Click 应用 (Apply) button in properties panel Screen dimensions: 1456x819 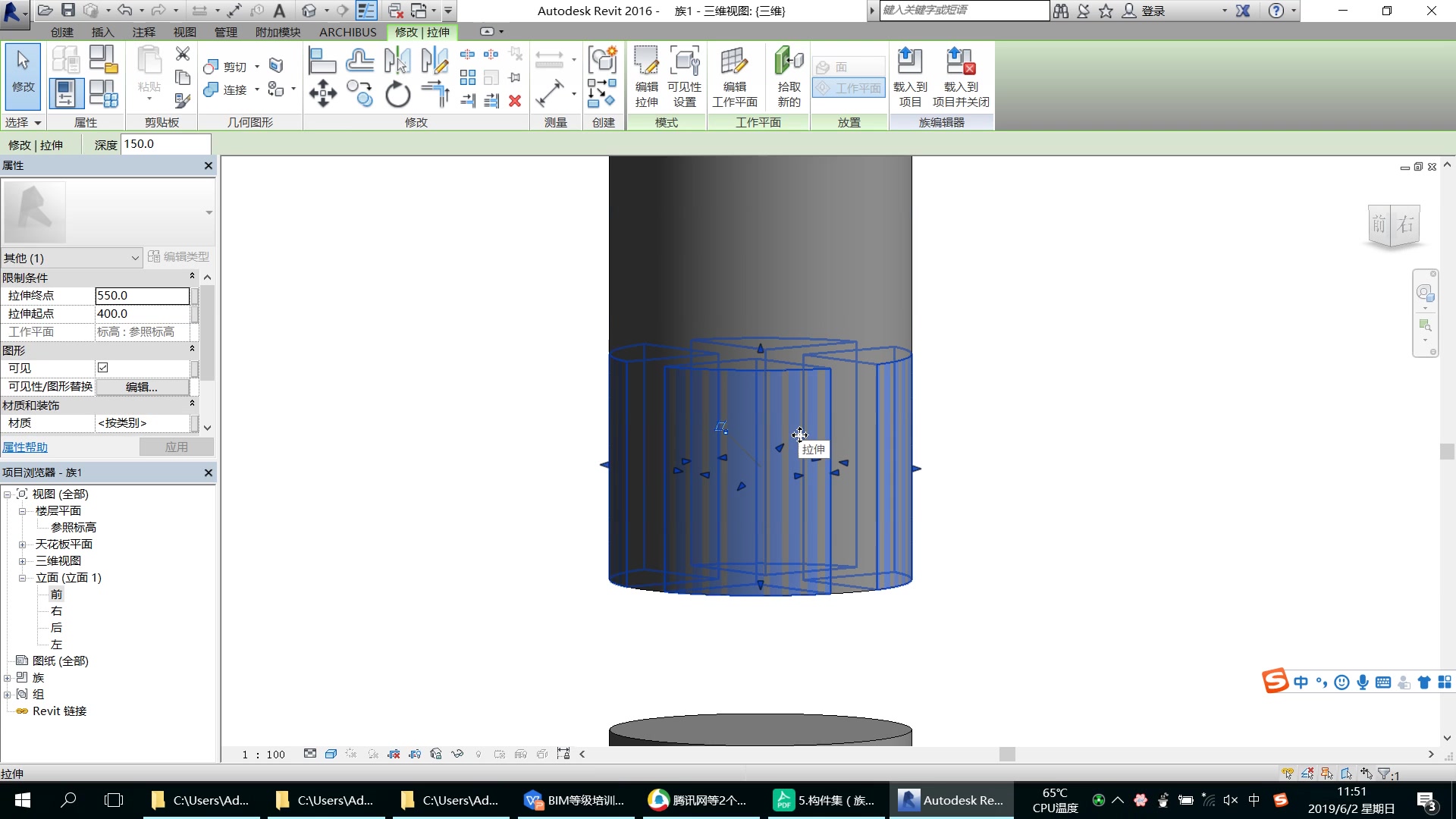click(x=175, y=446)
